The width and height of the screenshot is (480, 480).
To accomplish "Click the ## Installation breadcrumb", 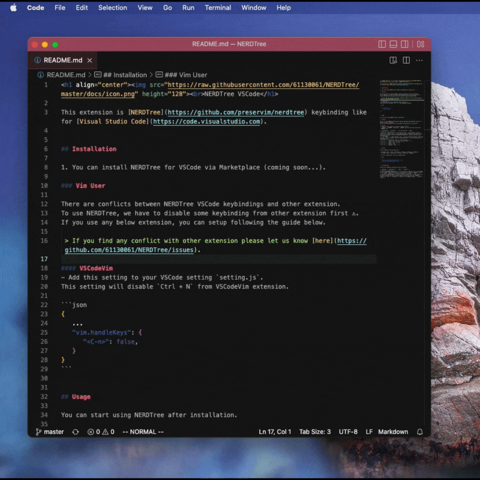I will pos(121,75).
